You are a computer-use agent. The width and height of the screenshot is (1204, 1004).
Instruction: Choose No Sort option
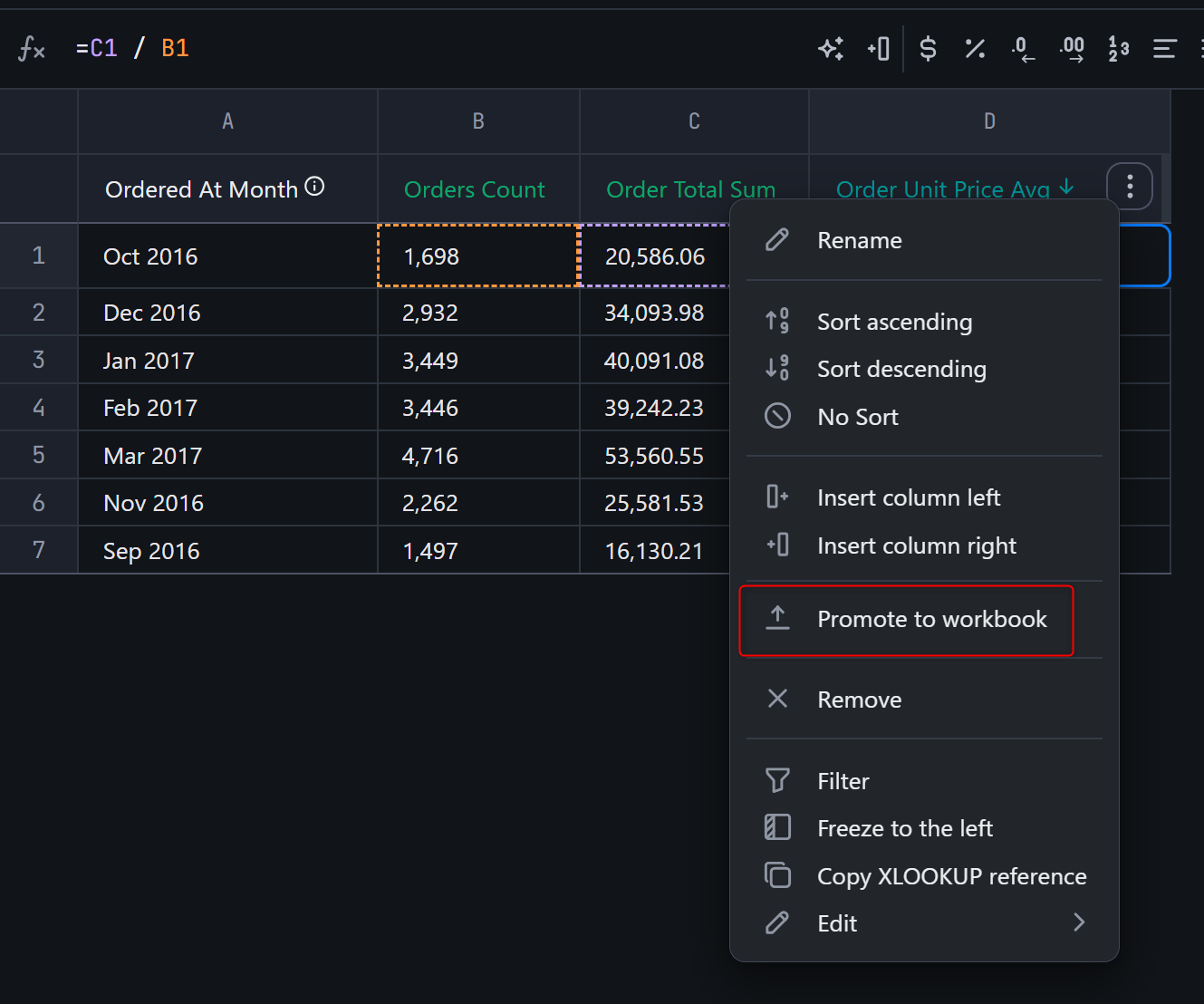click(857, 417)
